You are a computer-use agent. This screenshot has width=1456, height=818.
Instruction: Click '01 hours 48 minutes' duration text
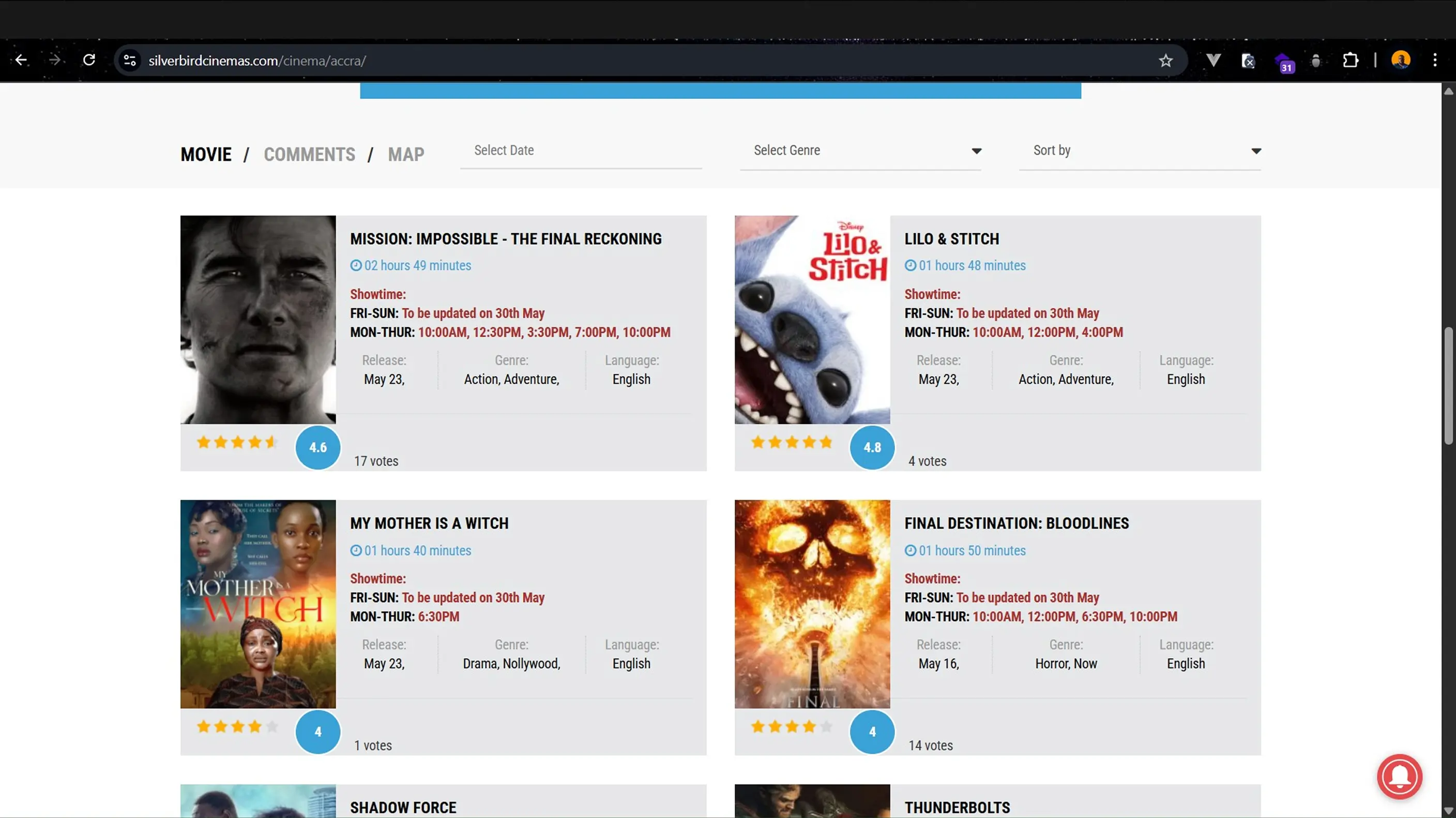pos(972,265)
